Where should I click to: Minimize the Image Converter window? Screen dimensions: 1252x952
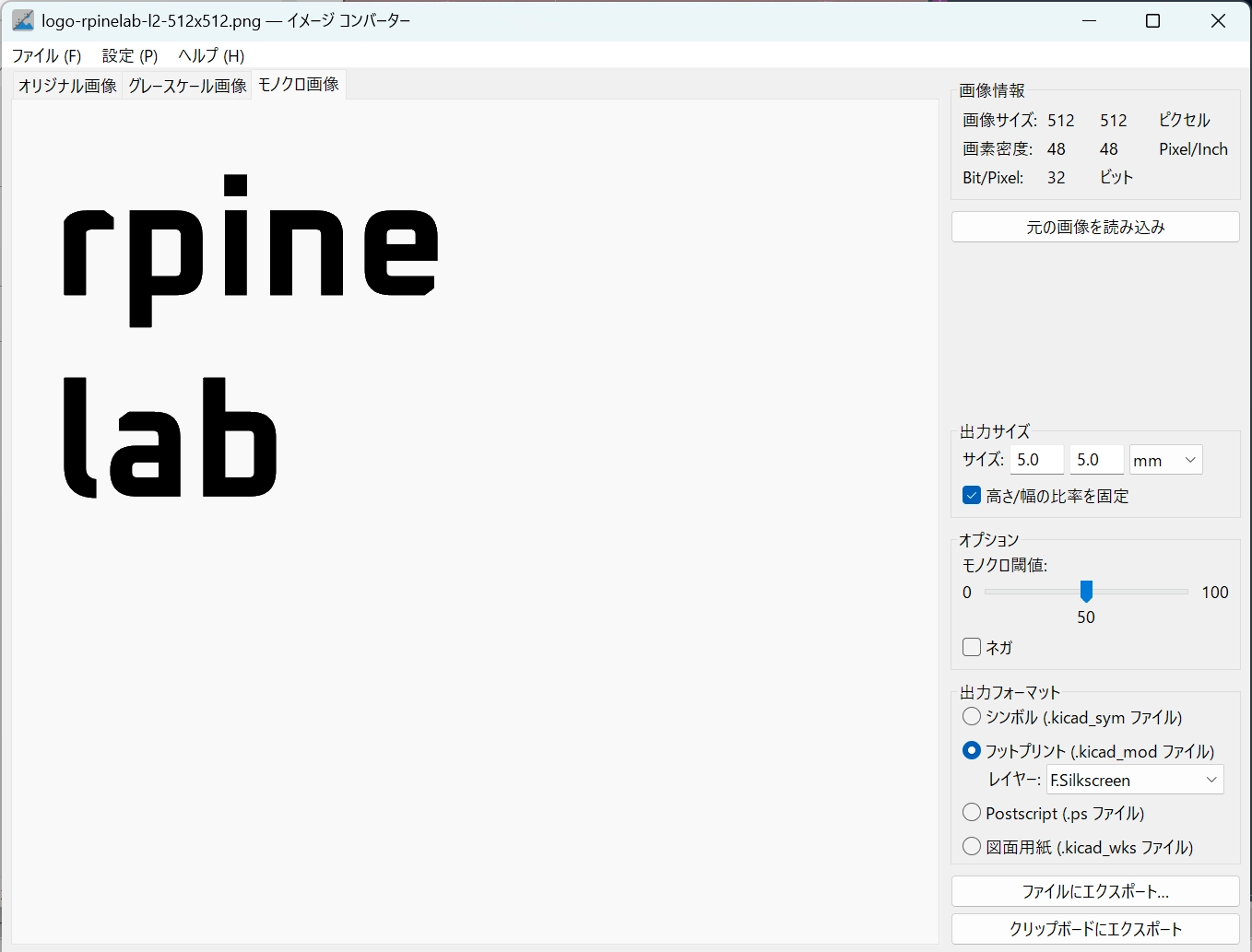(x=1090, y=20)
